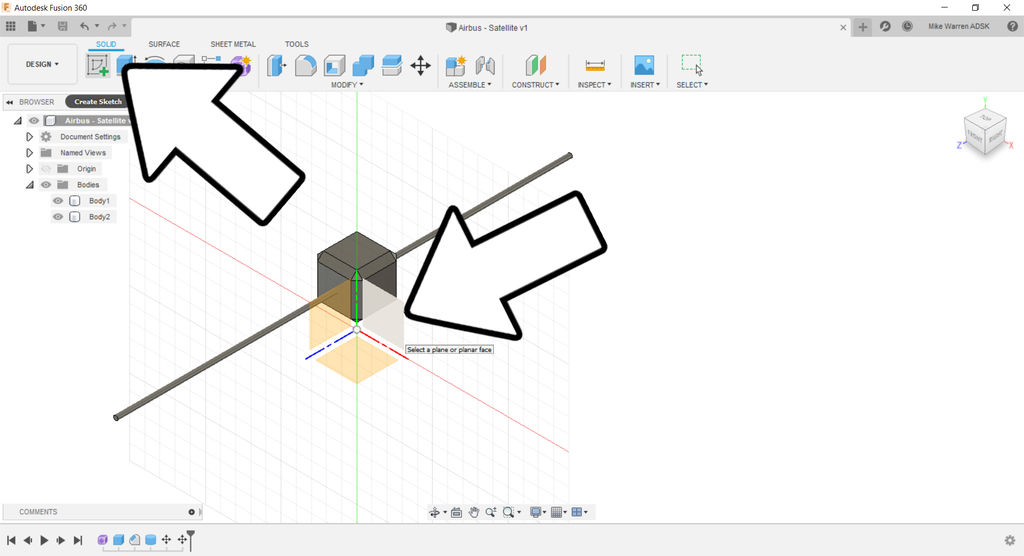The width and height of the screenshot is (1024, 556).
Task: Open the SELECT dropdown menu
Action: pyautogui.click(x=692, y=85)
